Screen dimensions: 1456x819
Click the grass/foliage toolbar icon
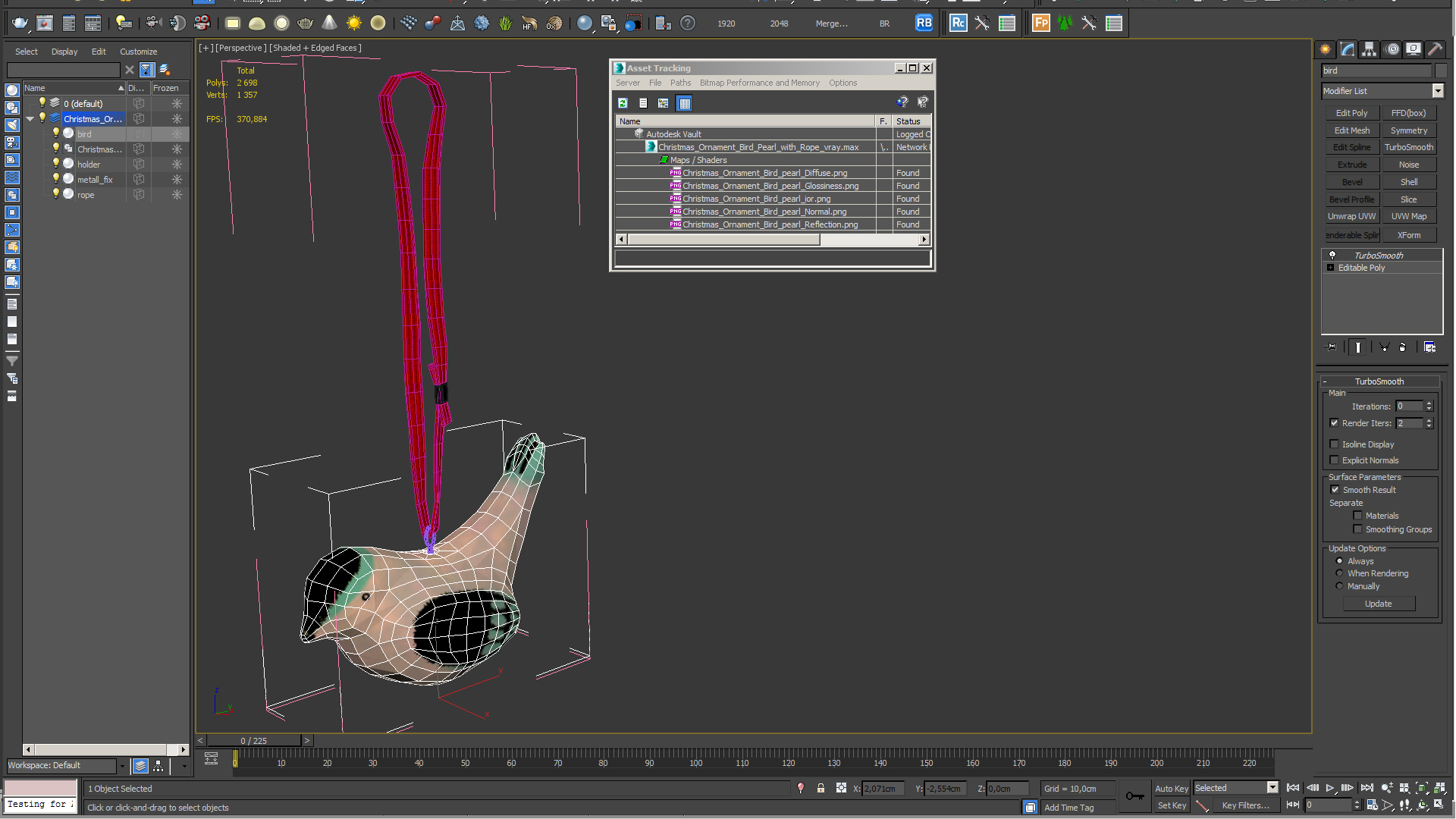coord(505,24)
